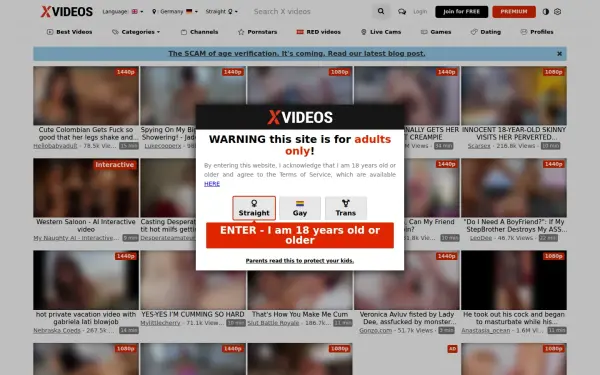
Task: Click the Interactive badge on the Western Saloon video
Action: [115, 165]
